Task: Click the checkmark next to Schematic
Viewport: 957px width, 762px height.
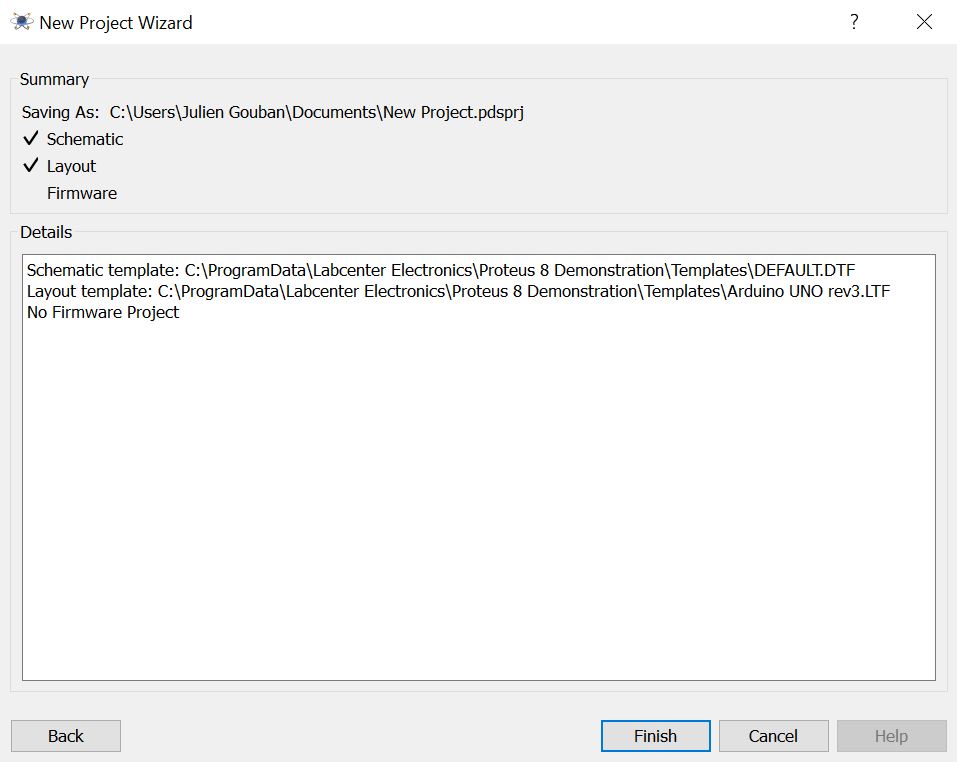Action: click(31, 139)
